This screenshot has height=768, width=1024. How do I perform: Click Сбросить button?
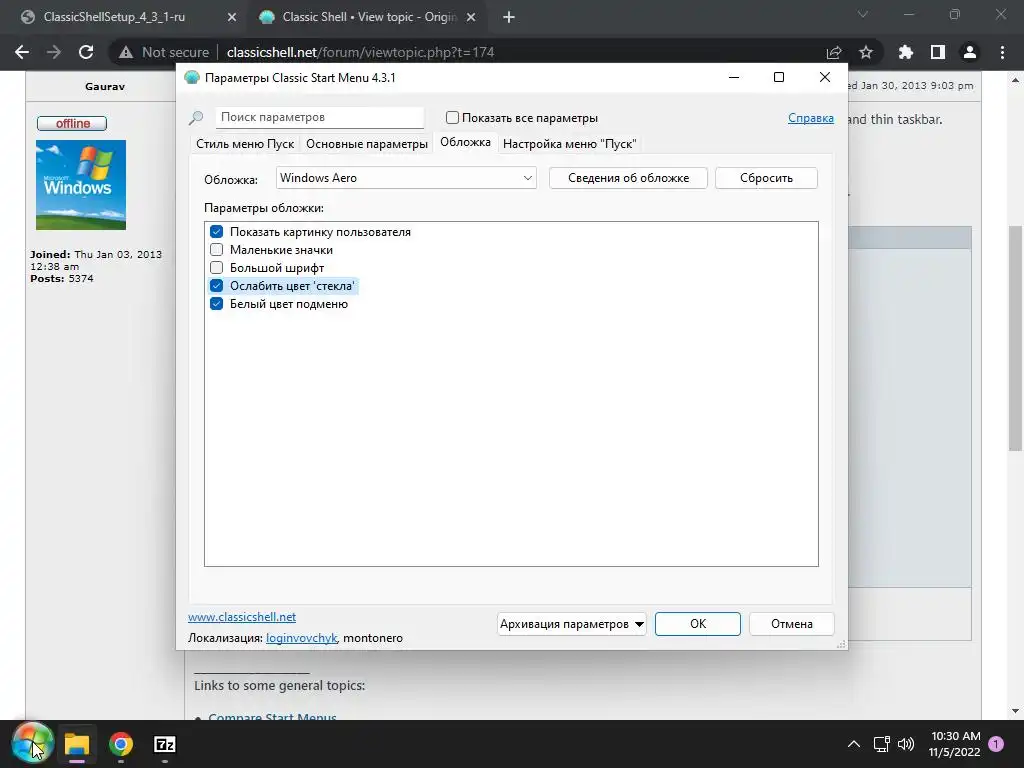click(x=766, y=178)
